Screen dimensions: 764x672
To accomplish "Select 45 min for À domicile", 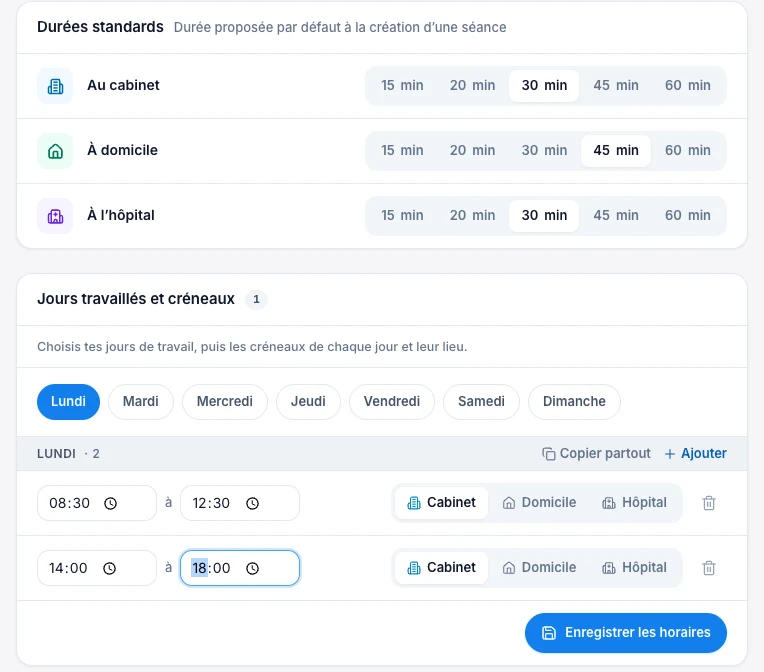I will click(616, 151).
